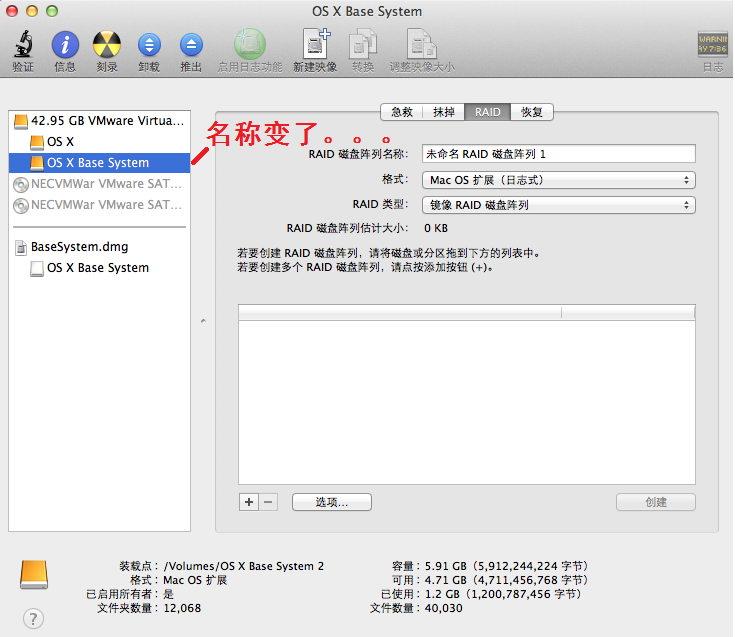Click the RAID list column header
The width and height of the screenshot is (735, 637).
(466, 312)
